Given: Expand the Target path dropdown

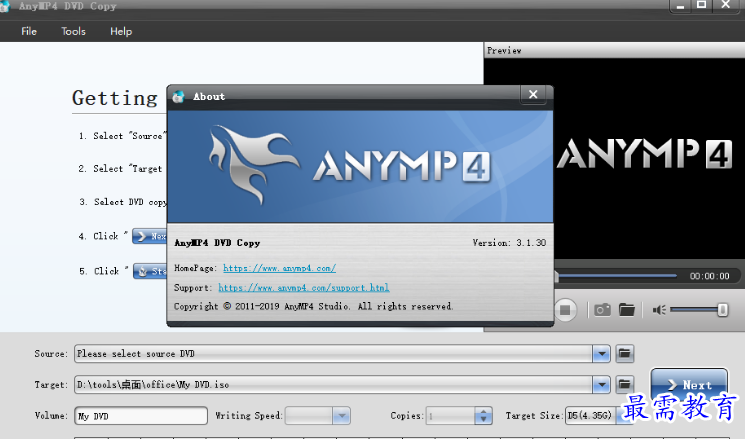Looking at the screenshot, I should pyautogui.click(x=602, y=384).
